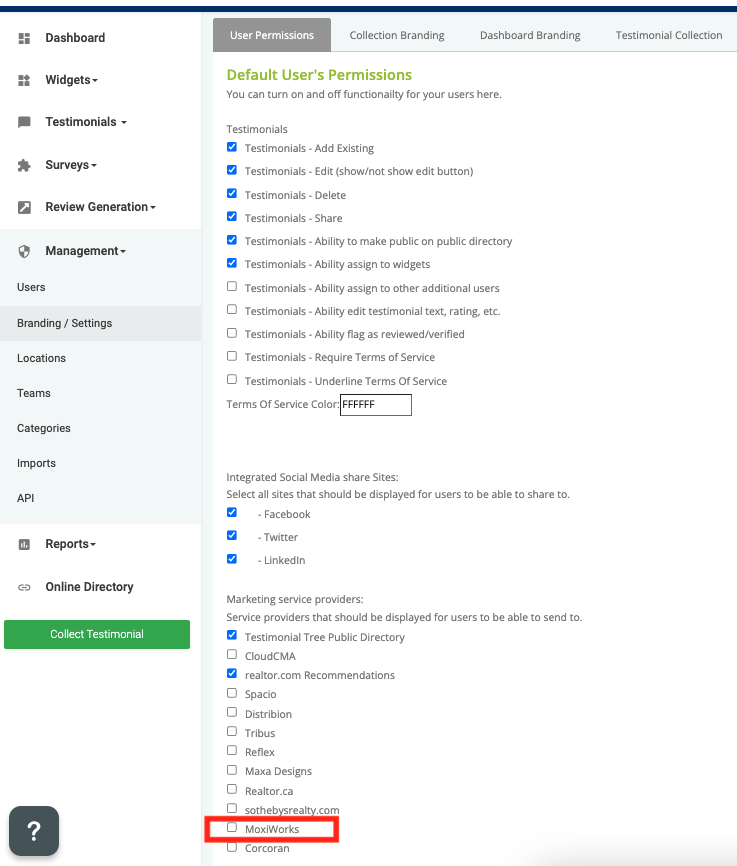Expand the Surveys submenu
This screenshot has height=866, width=737.
(x=71, y=165)
